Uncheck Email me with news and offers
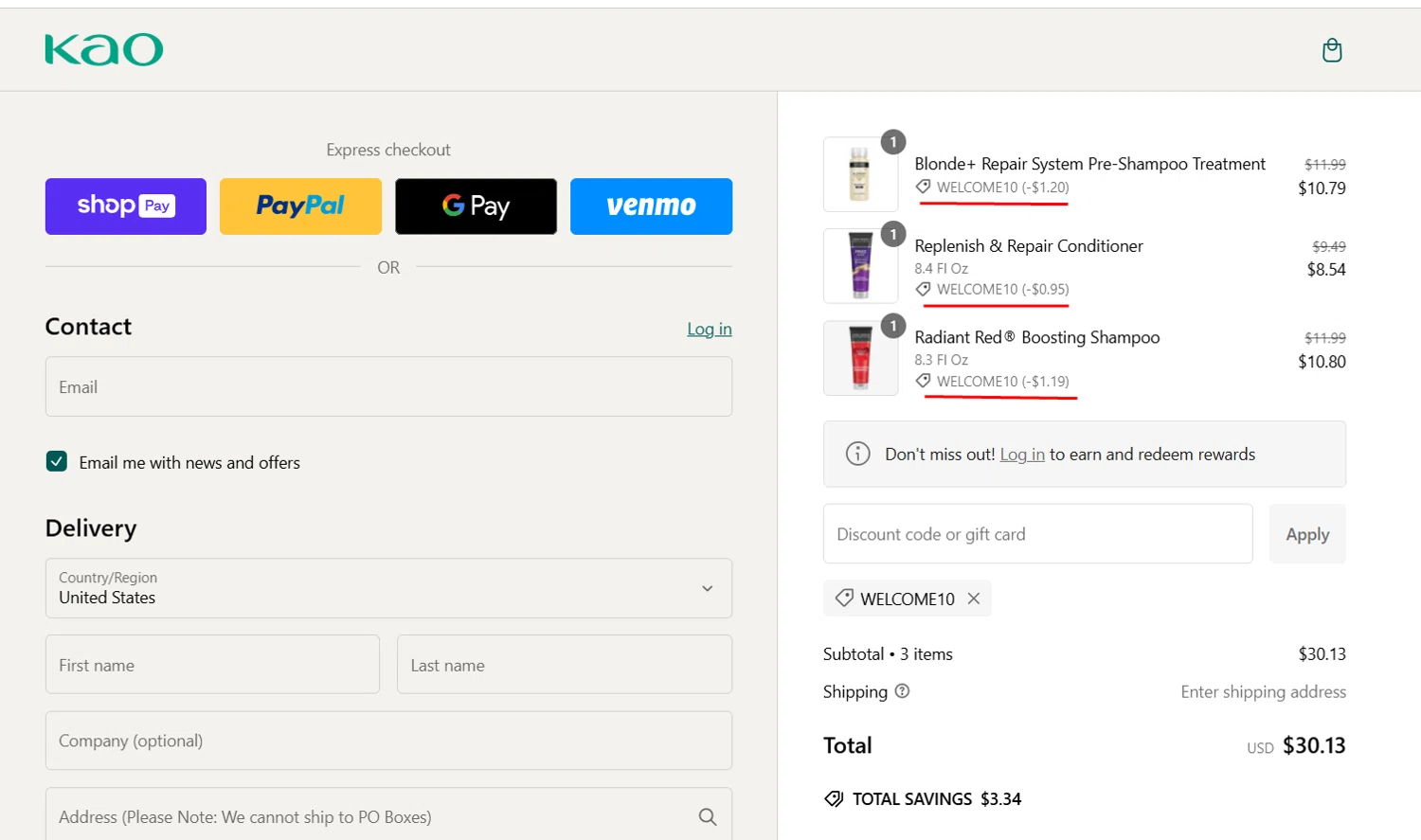1421x840 pixels. pyautogui.click(x=57, y=461)
